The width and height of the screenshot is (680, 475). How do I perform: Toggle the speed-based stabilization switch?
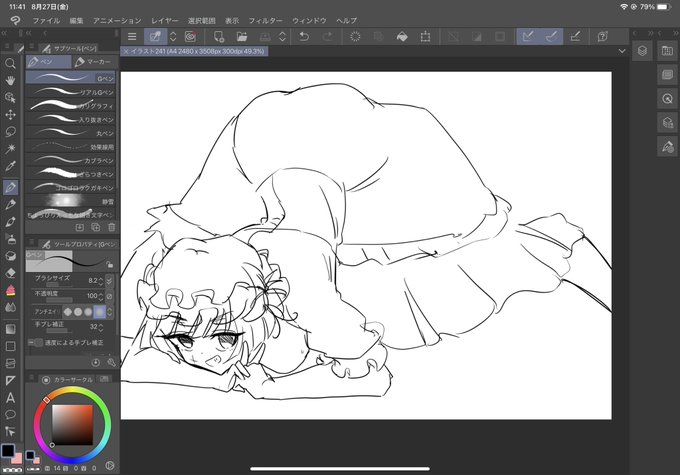tap(36, 343)
